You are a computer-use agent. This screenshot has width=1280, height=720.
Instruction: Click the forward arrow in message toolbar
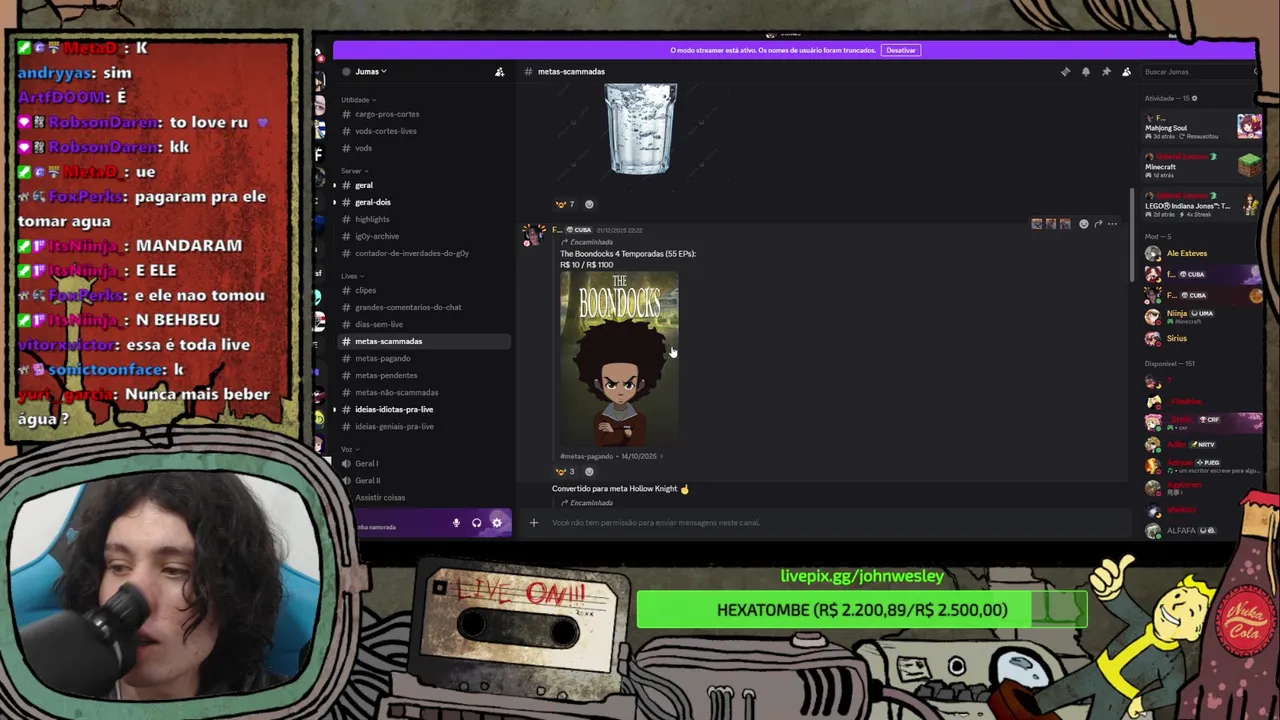(1098, 224)
